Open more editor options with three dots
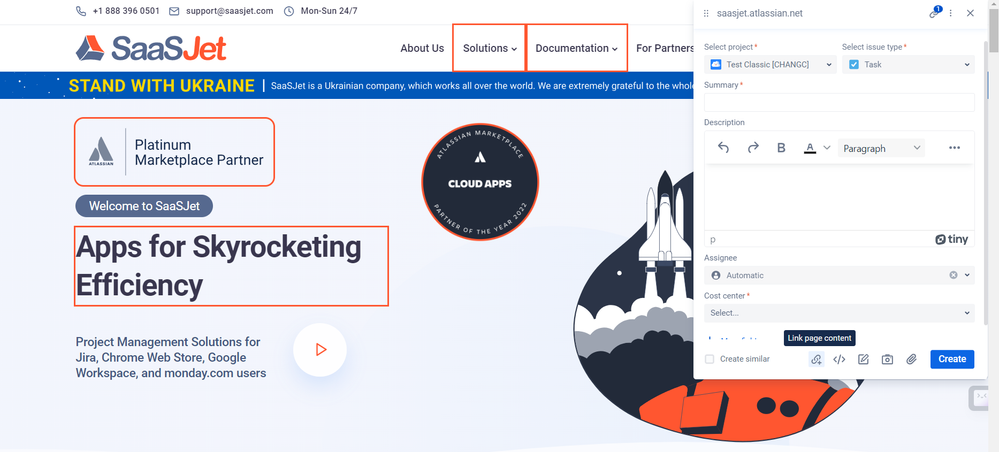 [954, 148]
